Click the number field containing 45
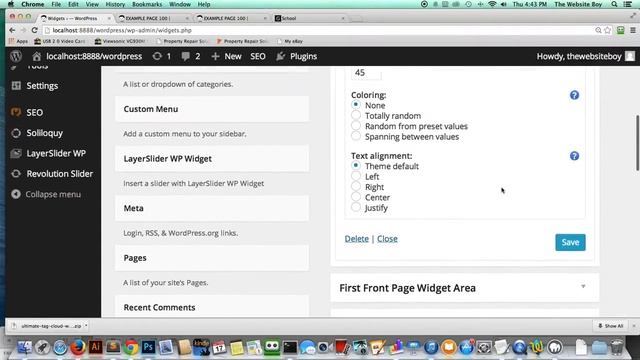This screenshot has width=640, height=360. 366,73
